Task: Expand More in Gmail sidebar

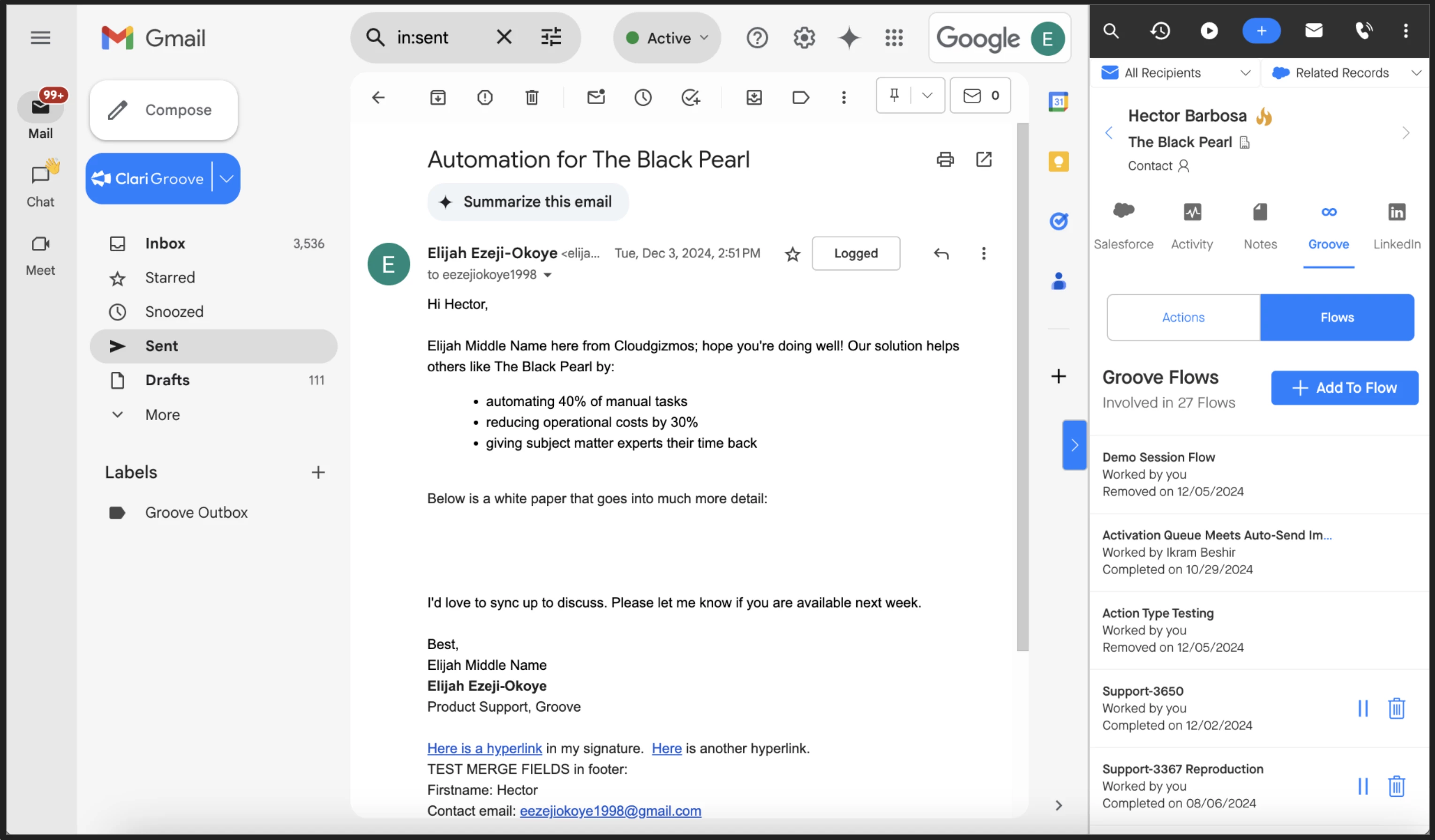Action: tap(162, 415)
